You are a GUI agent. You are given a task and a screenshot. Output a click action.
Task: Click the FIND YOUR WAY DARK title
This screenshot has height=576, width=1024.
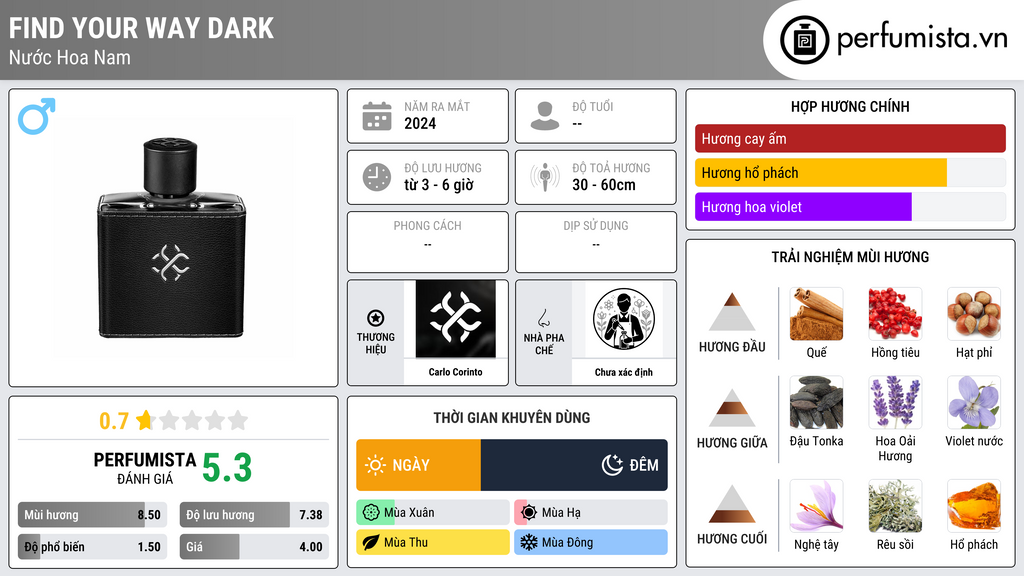click(141, 28)
